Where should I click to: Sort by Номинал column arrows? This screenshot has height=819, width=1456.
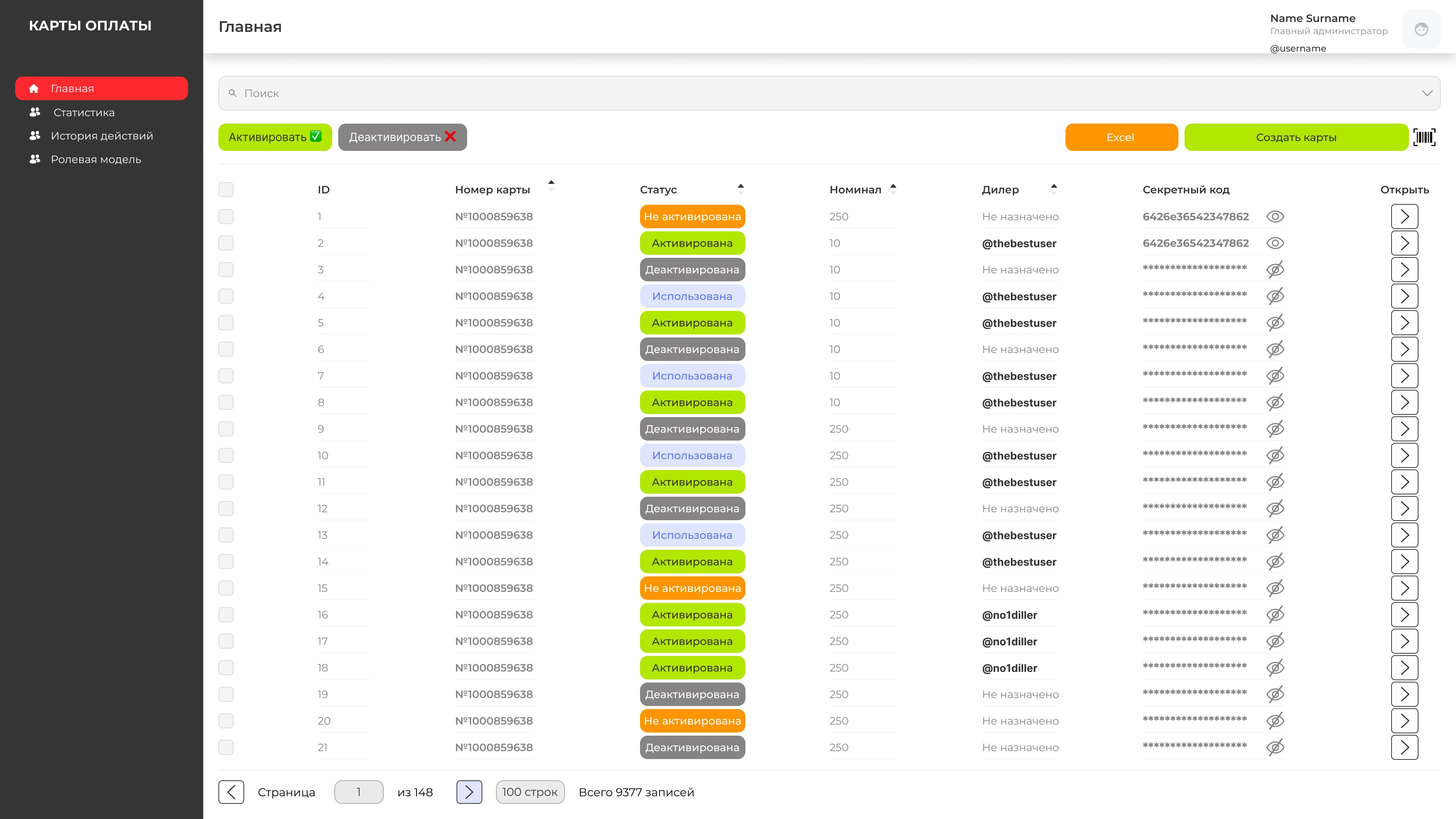[893, 189]
